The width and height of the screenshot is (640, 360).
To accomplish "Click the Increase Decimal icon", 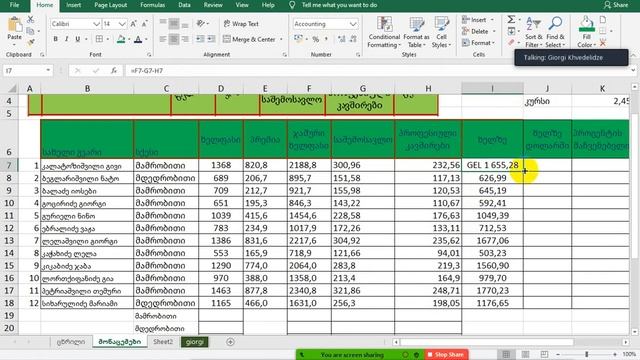I will 342,39.
